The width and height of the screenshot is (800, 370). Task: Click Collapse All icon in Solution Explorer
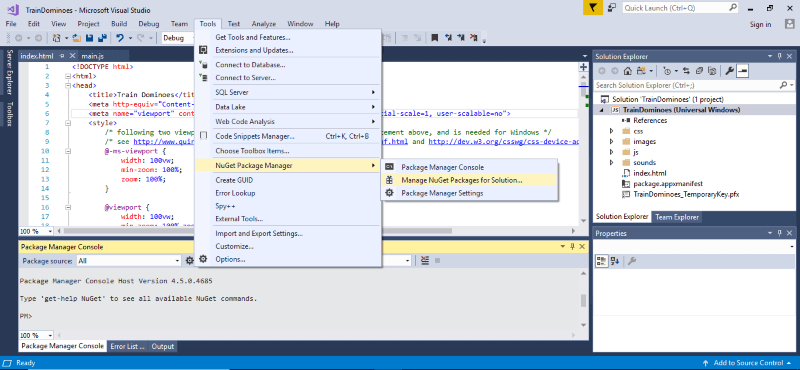point(699,71)
